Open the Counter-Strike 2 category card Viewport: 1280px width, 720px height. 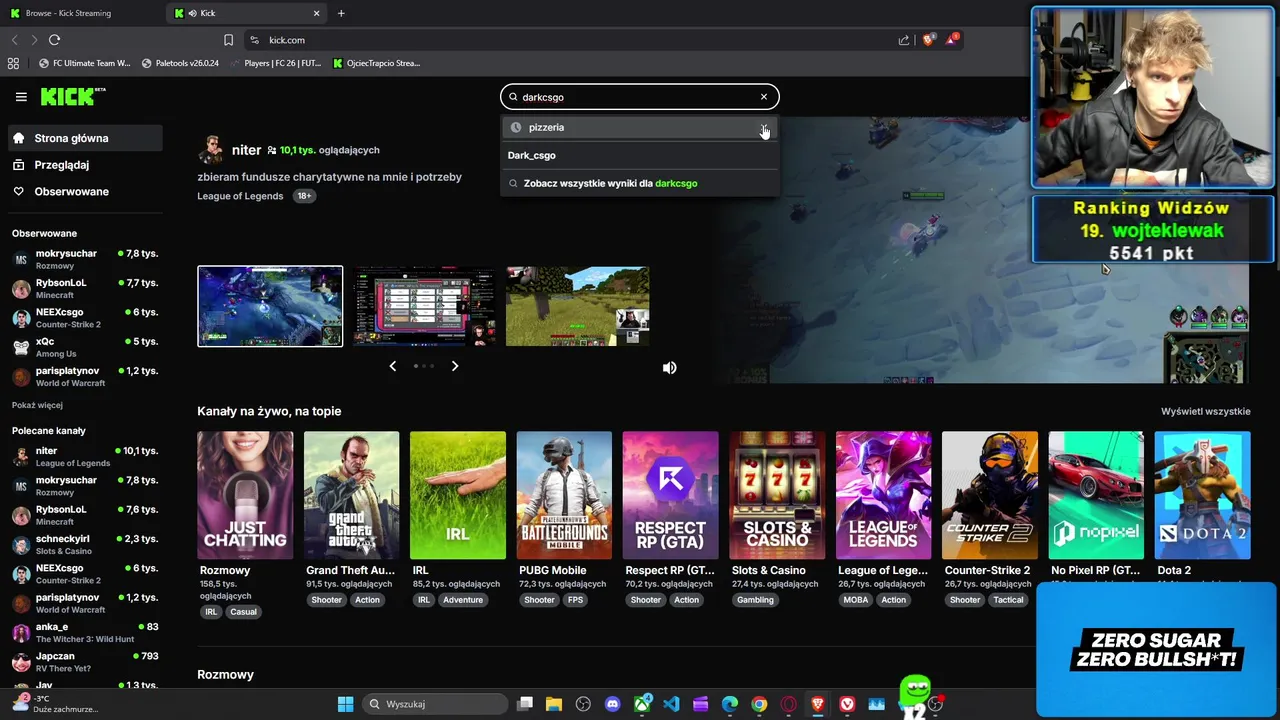pyautogui.click(x=990, y=495)
